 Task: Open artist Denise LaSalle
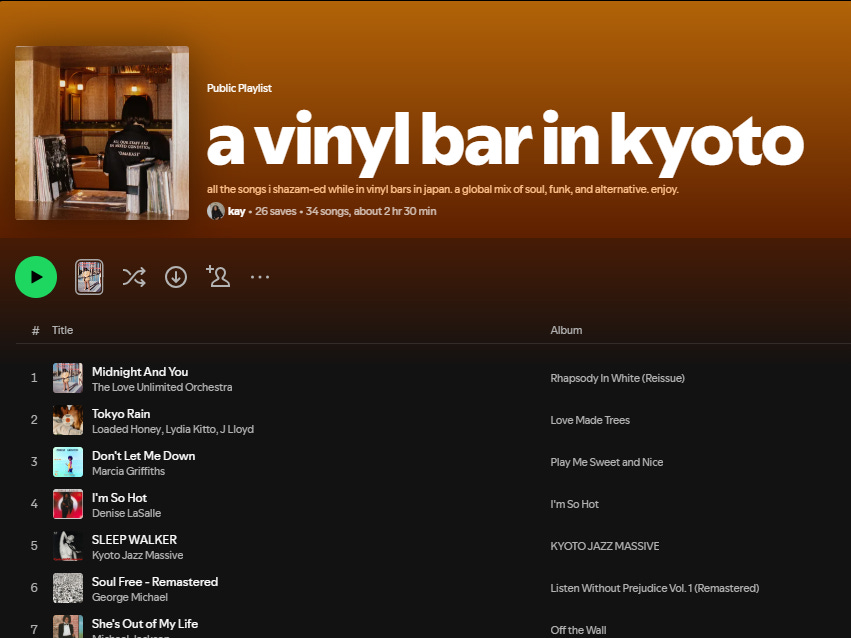tap(126, 513)
